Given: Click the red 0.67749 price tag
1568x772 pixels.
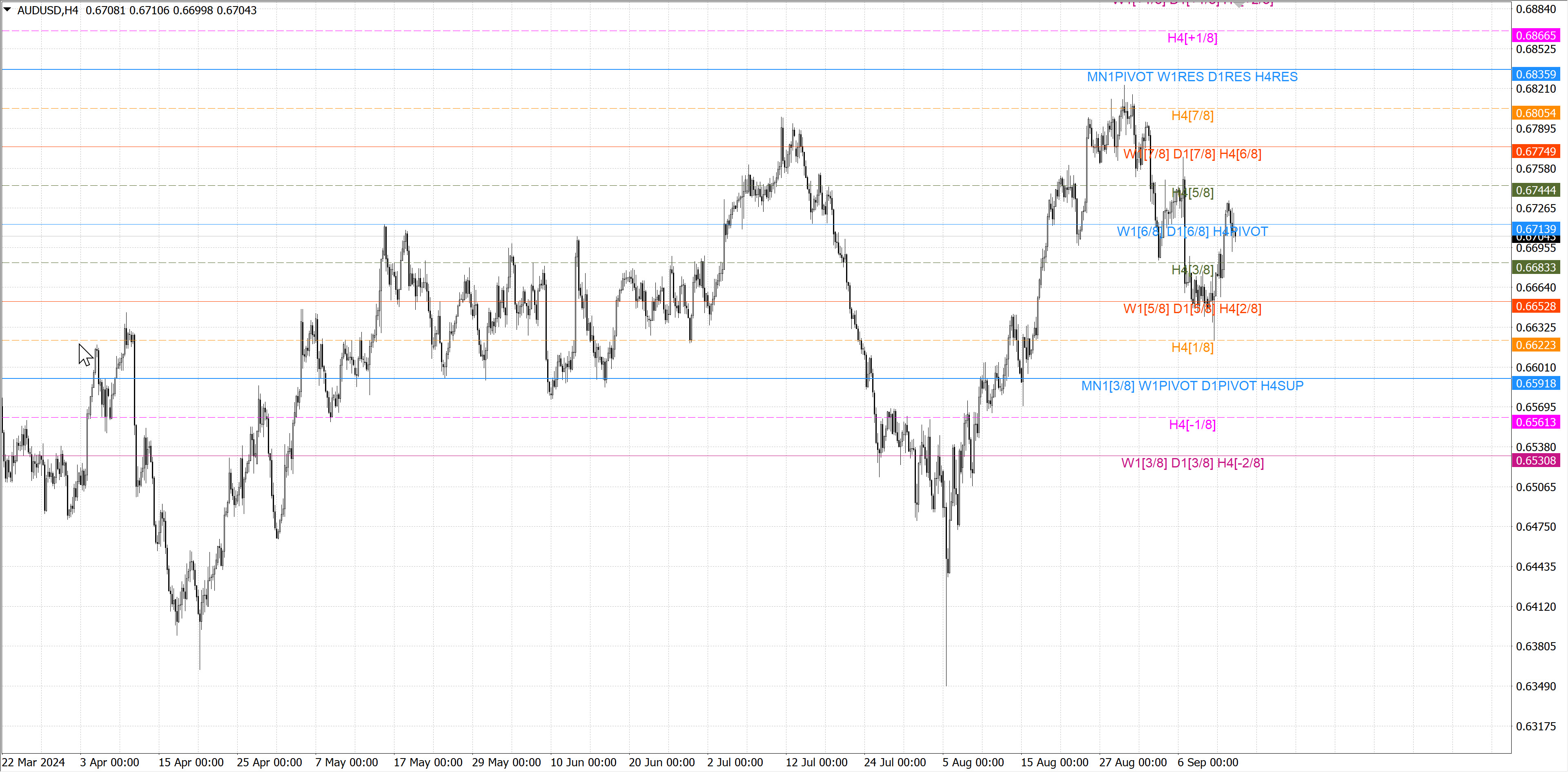Looking at the screenshot, I should pyautogui.click(x=1535, y=151).
